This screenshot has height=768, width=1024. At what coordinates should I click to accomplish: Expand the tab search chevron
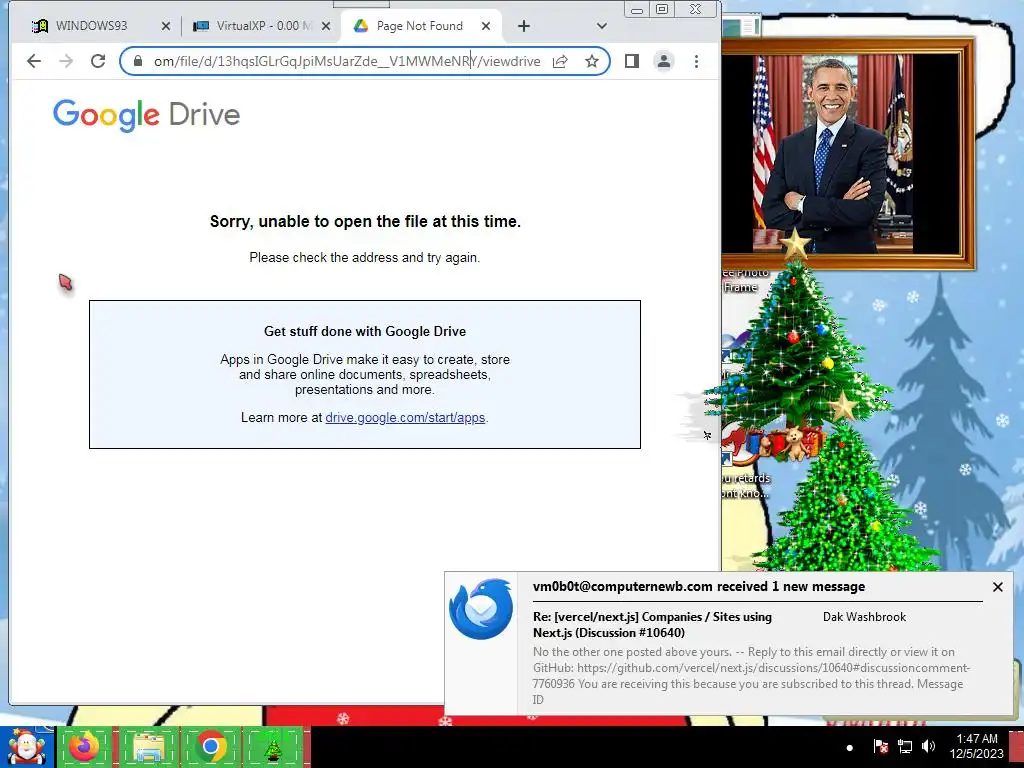[601, 26]
